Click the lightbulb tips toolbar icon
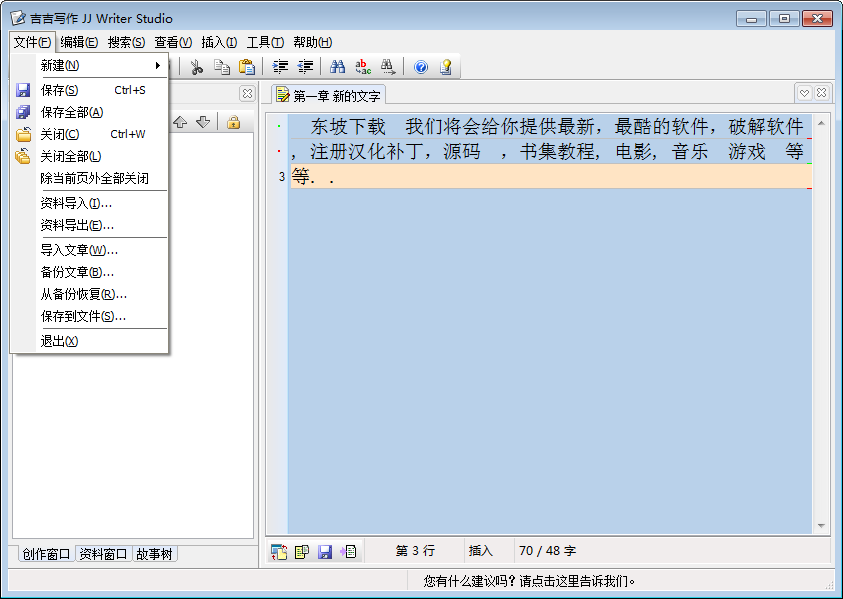 [446, 67]
